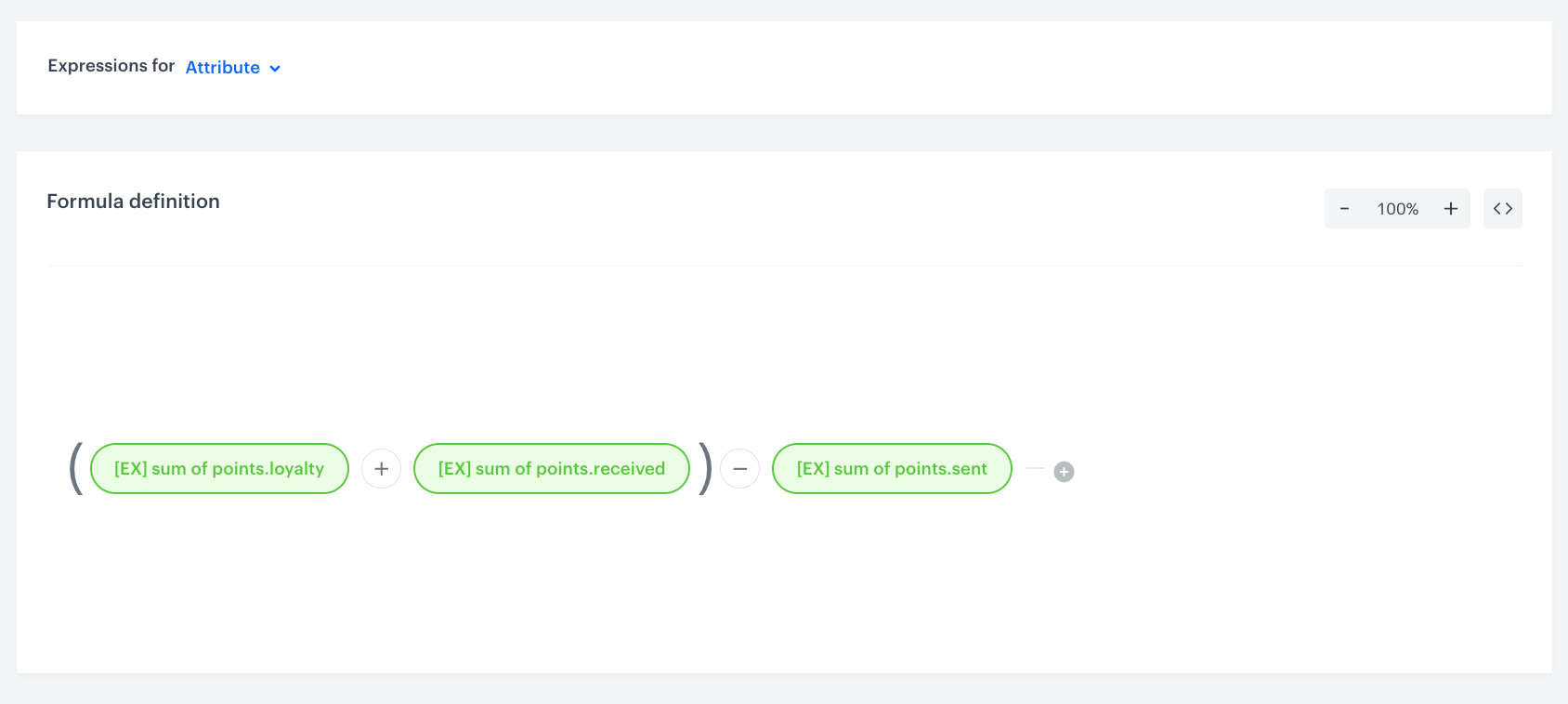This screenshot has height=704, width=1568.
Task: Select the sum of points.received expression
Action: pyautogui.click(x=552, y=469)
